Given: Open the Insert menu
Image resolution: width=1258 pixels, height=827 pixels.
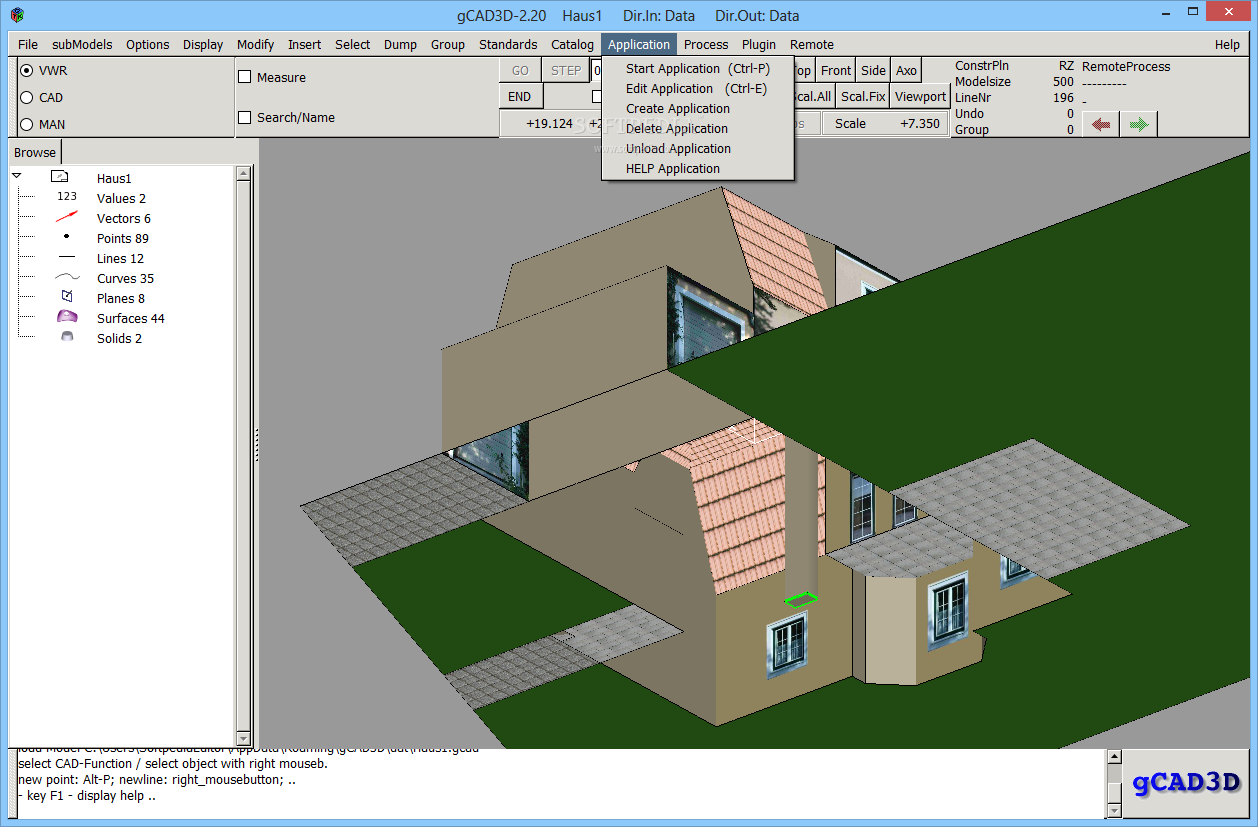Looking at the screenshot, I should [x=304, y=44].
